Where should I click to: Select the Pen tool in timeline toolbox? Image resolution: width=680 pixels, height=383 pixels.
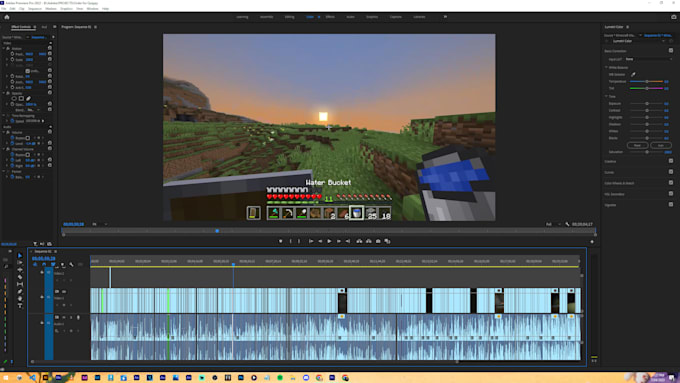[20, 291]
